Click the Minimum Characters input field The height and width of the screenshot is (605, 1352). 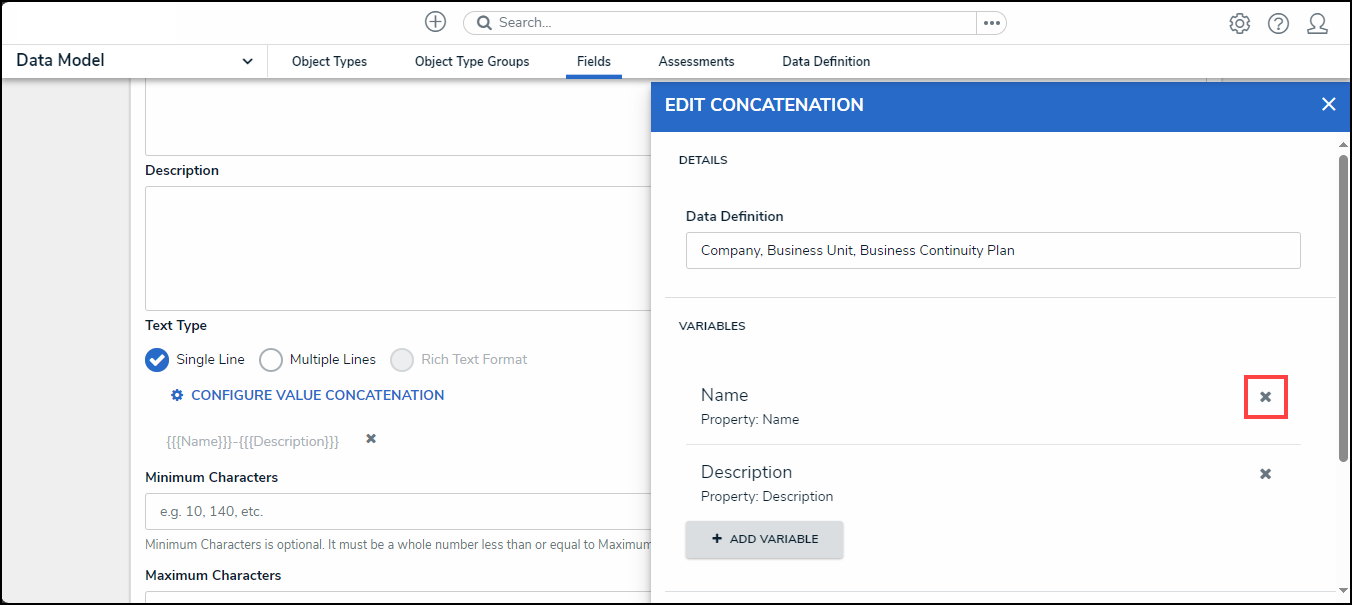pos(400,511)
